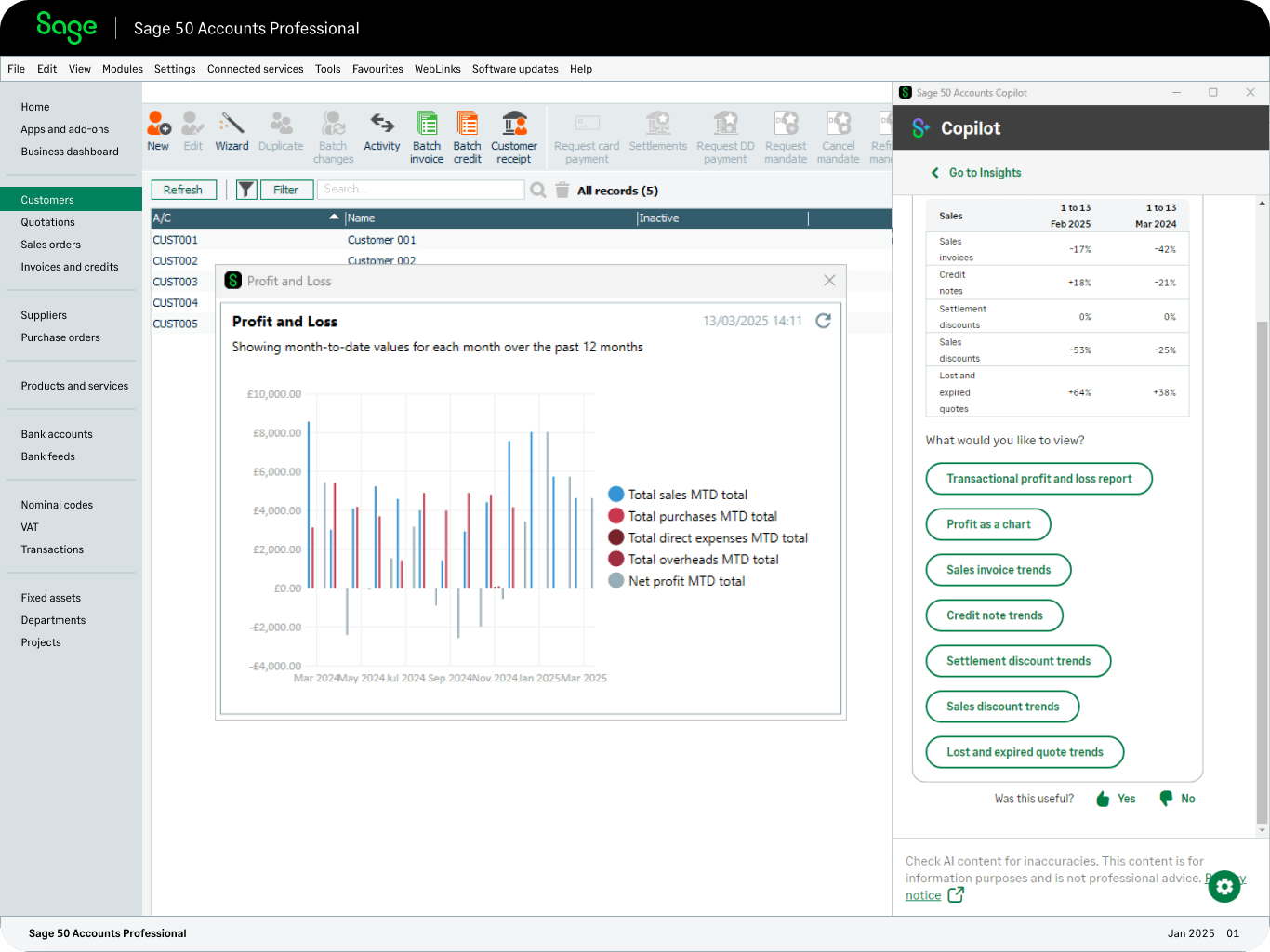1270x952 pixels.
Task: Reverse sort order on the A/C column
Action: tap(334, 217)
